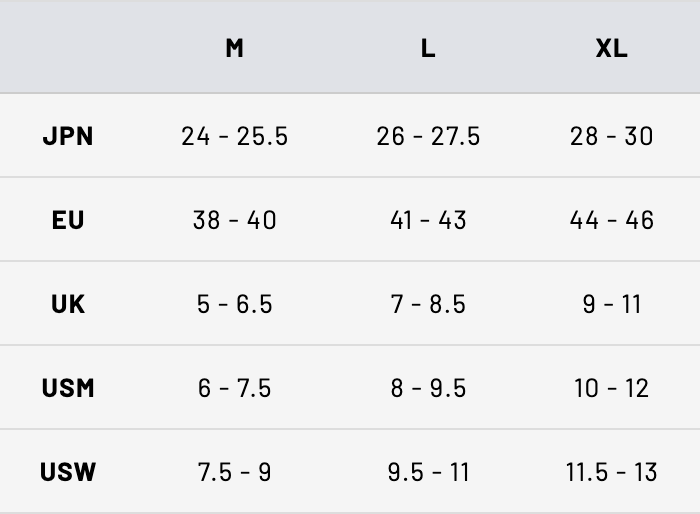The image size is (700, 514).
Task: Select USM large size 8 - 9.5
Action: 428,388
